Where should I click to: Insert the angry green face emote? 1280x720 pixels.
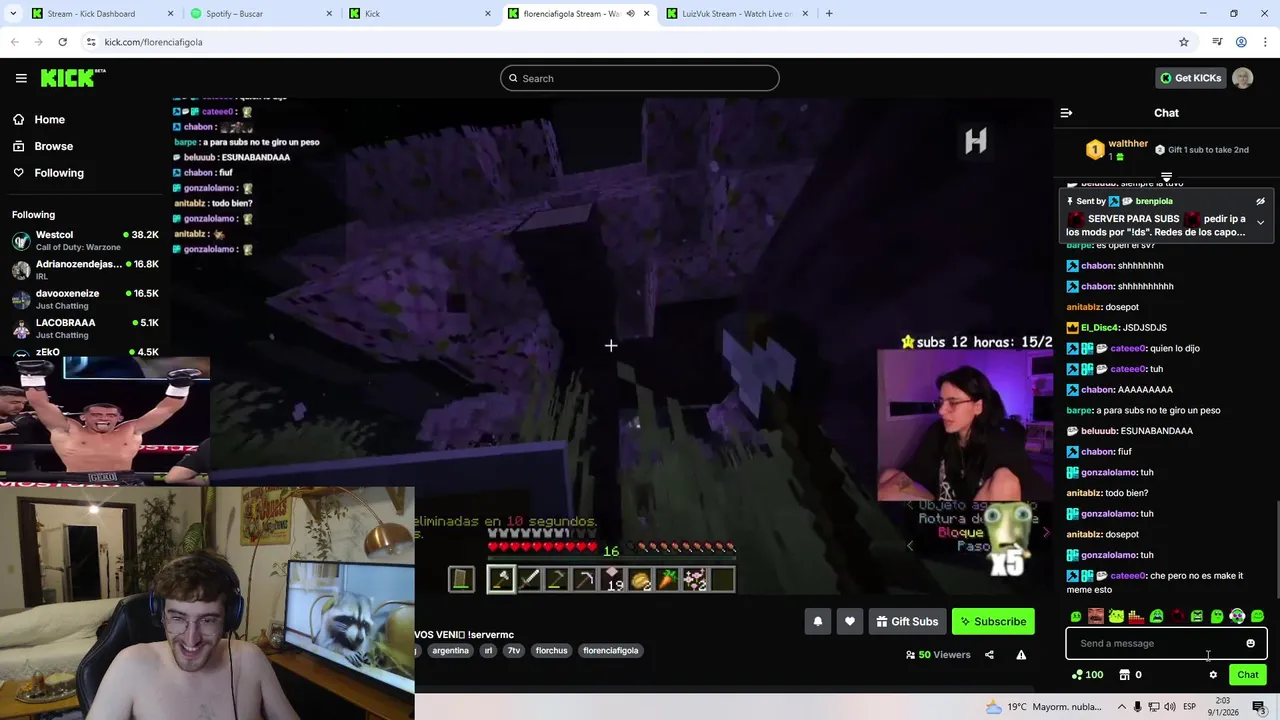click(1197, 616)
